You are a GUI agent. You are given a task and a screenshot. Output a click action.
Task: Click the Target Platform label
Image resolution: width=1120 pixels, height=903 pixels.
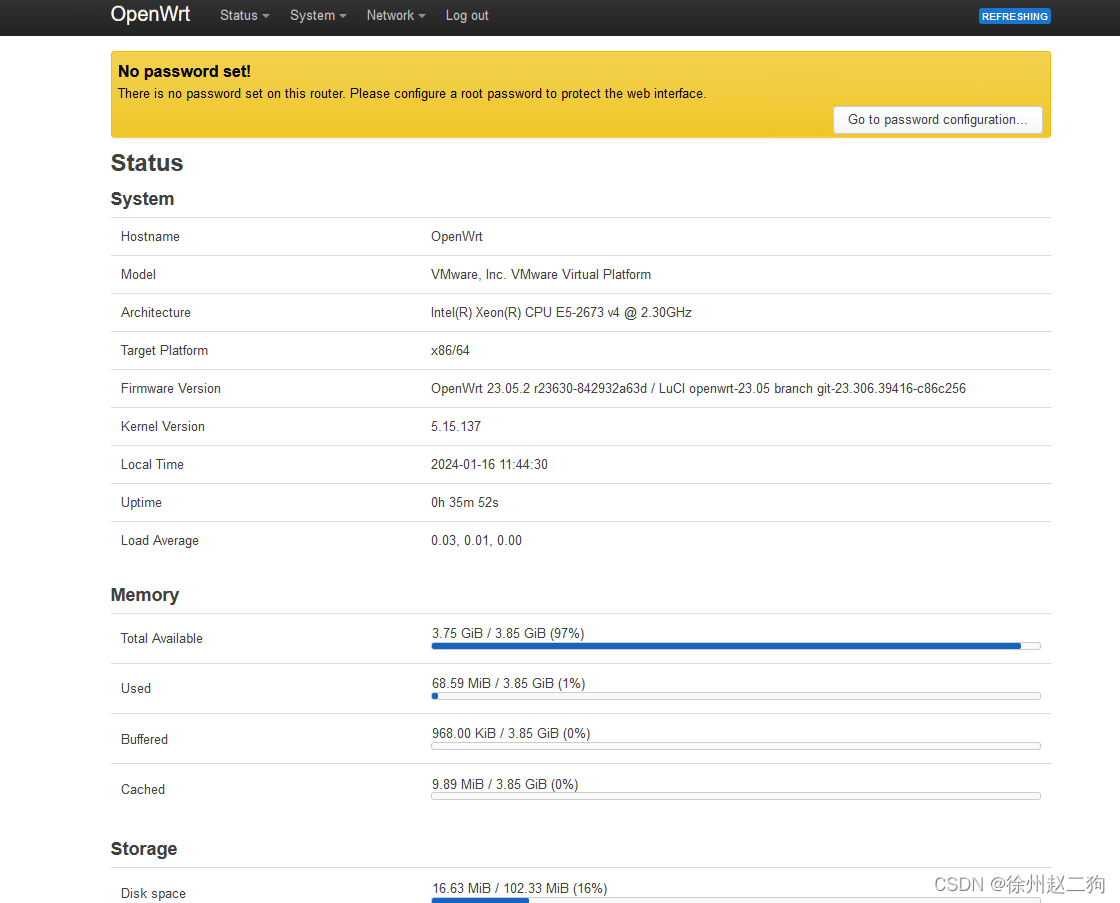point(164,350)
